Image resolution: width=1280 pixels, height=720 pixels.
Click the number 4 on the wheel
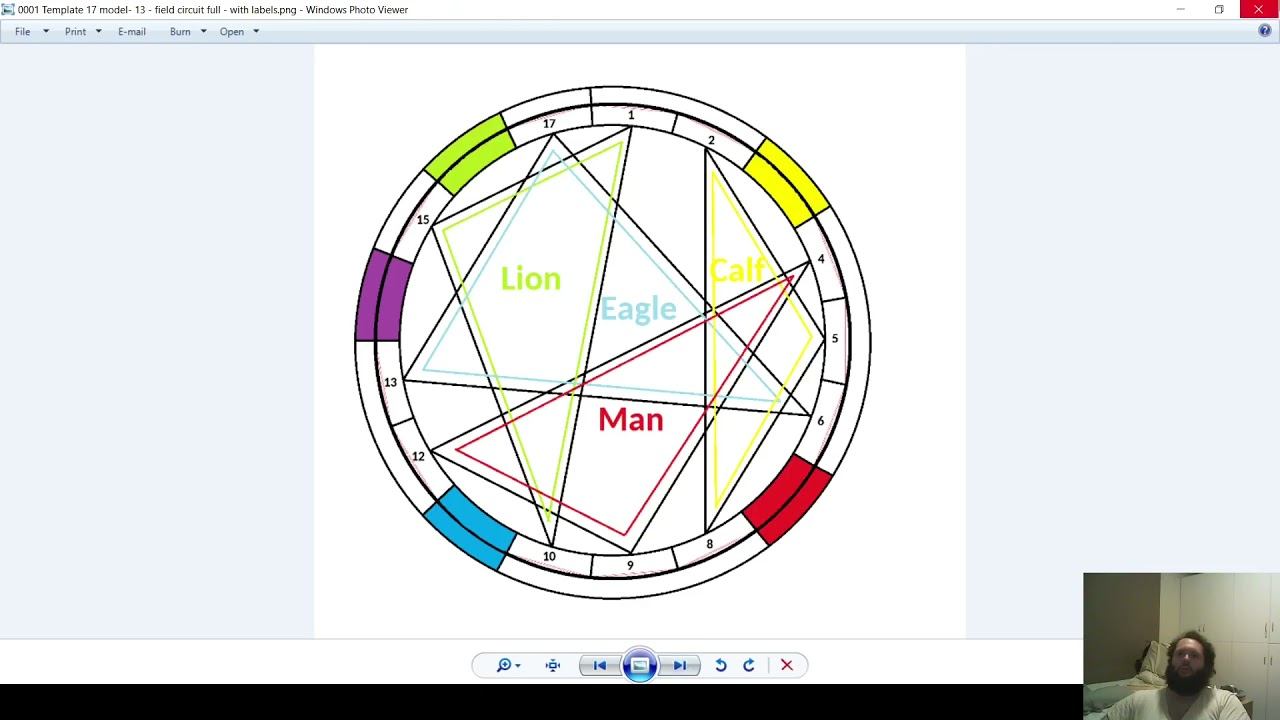[x=821, y=259]
